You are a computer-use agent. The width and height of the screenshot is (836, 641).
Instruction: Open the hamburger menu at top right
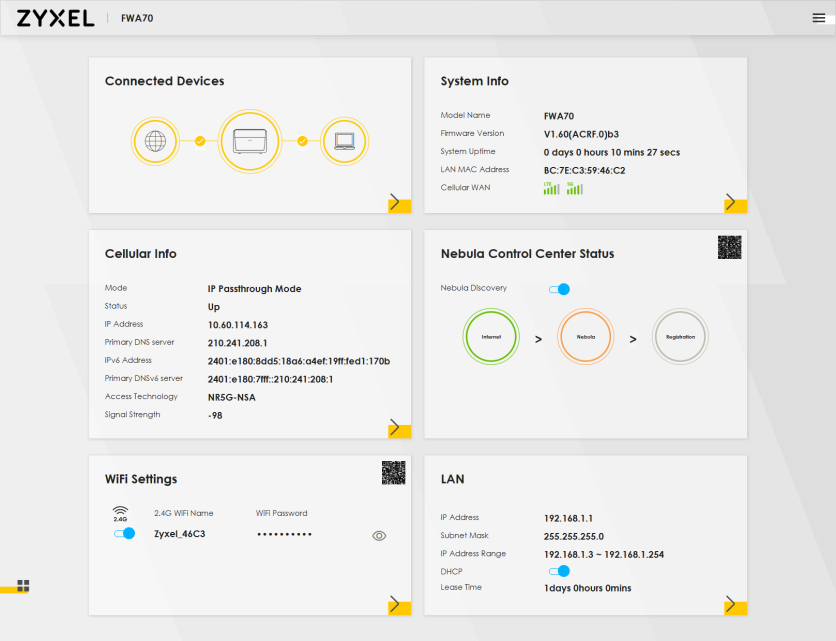point(819,18)
